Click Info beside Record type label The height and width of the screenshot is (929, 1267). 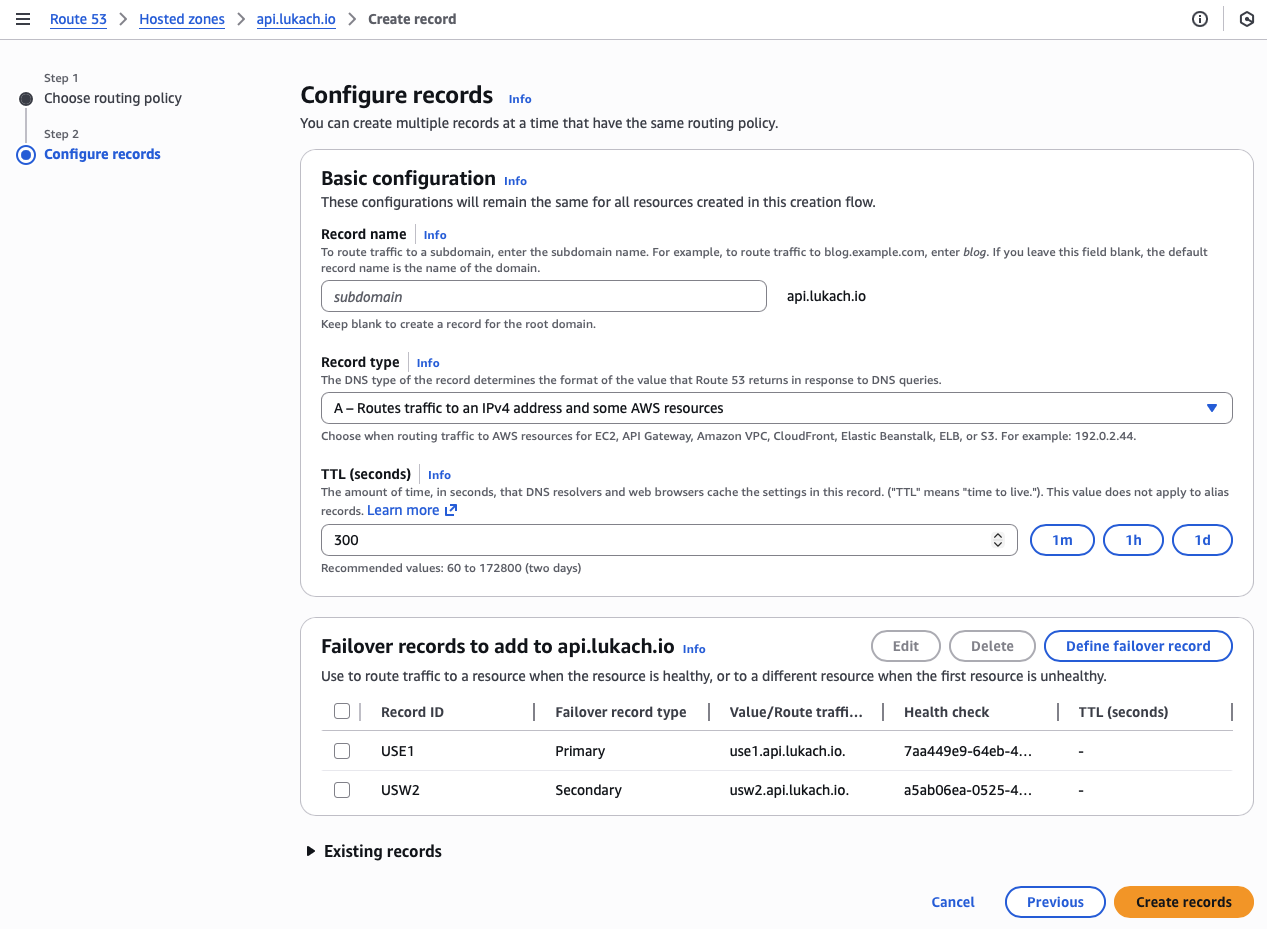428,363
